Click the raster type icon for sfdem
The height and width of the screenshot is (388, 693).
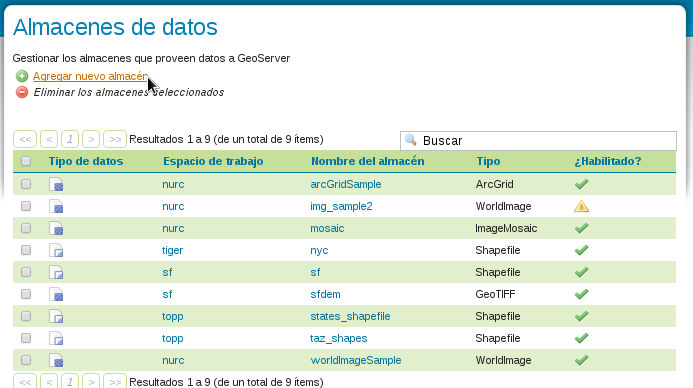click(x=56, y=294)
